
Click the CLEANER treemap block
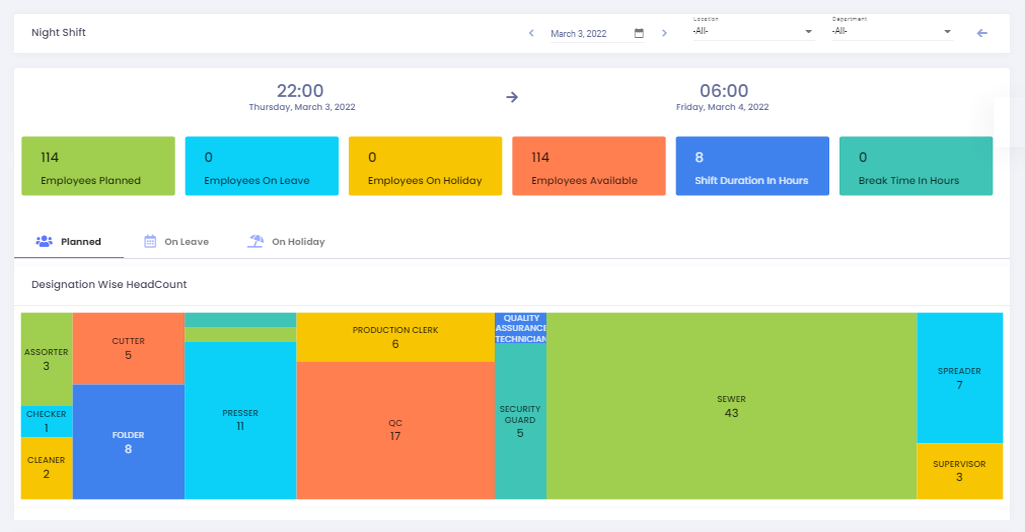pyautogui.click(x=46, y=468)
